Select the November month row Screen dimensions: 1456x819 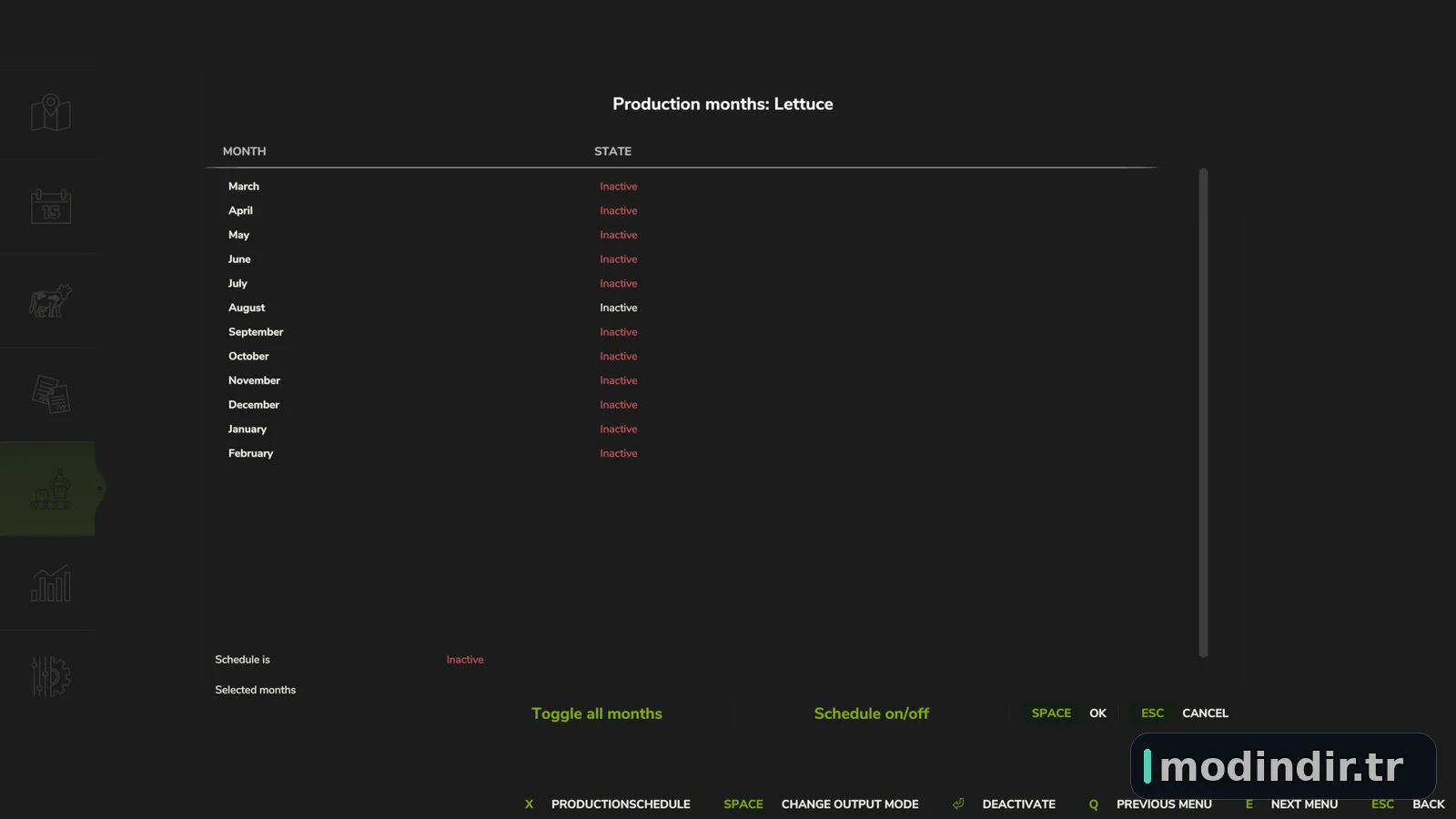[682, 380]
